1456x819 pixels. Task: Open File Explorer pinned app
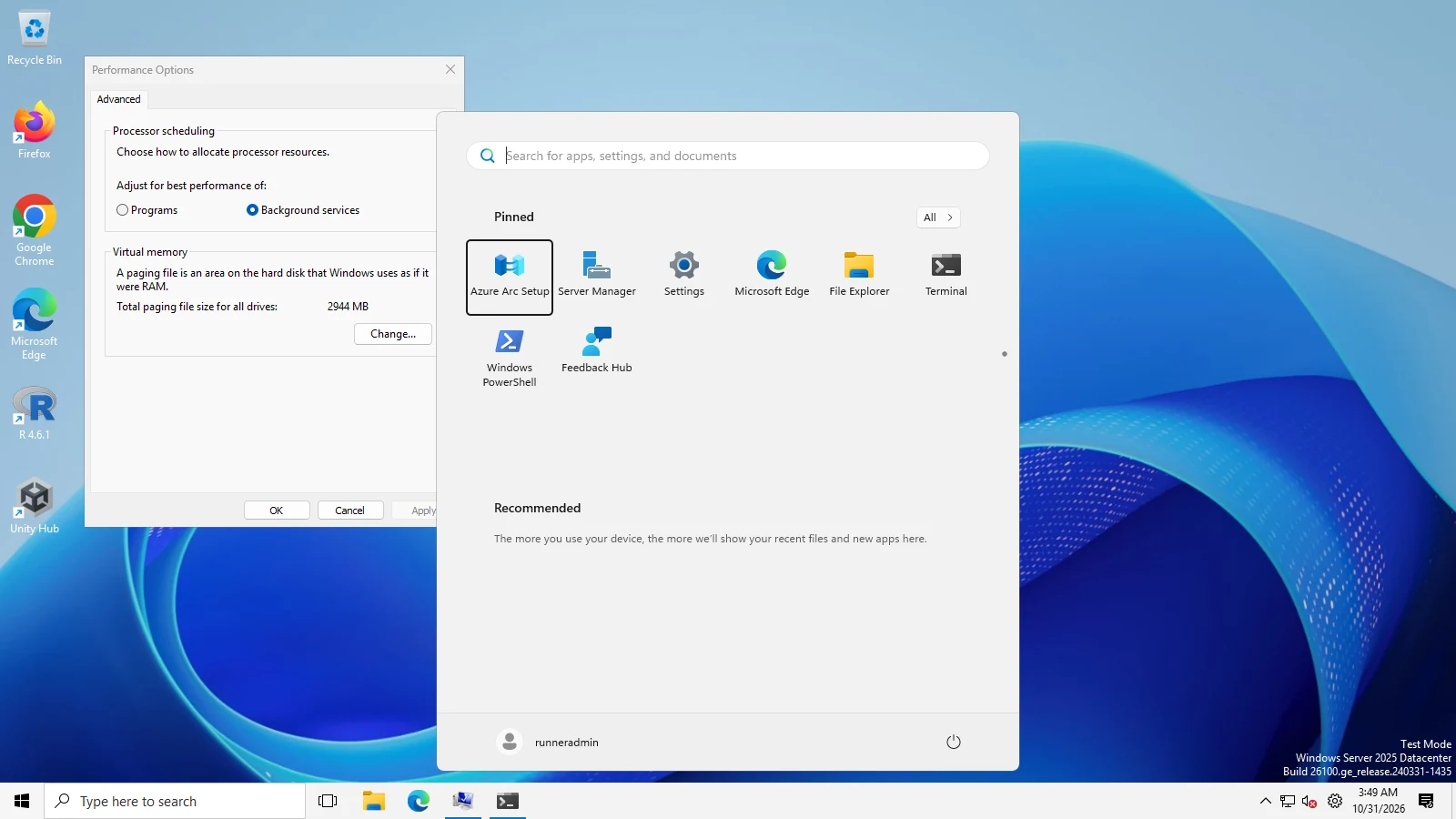coord(859,277)
